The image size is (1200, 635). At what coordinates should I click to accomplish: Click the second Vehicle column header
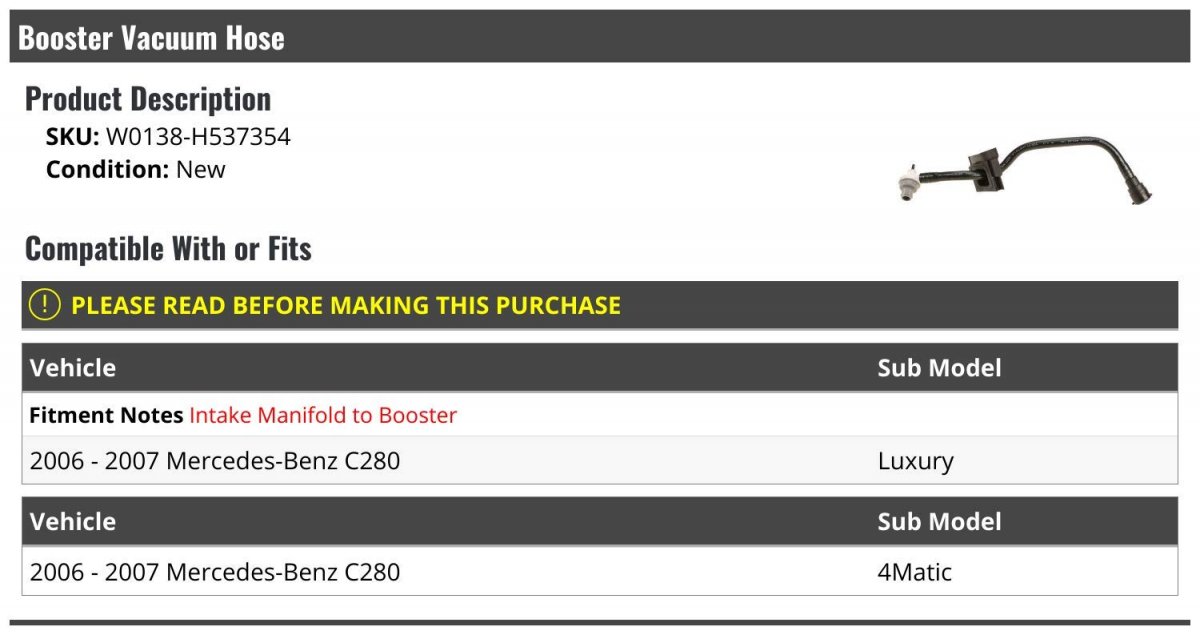[x=73, y=522]
